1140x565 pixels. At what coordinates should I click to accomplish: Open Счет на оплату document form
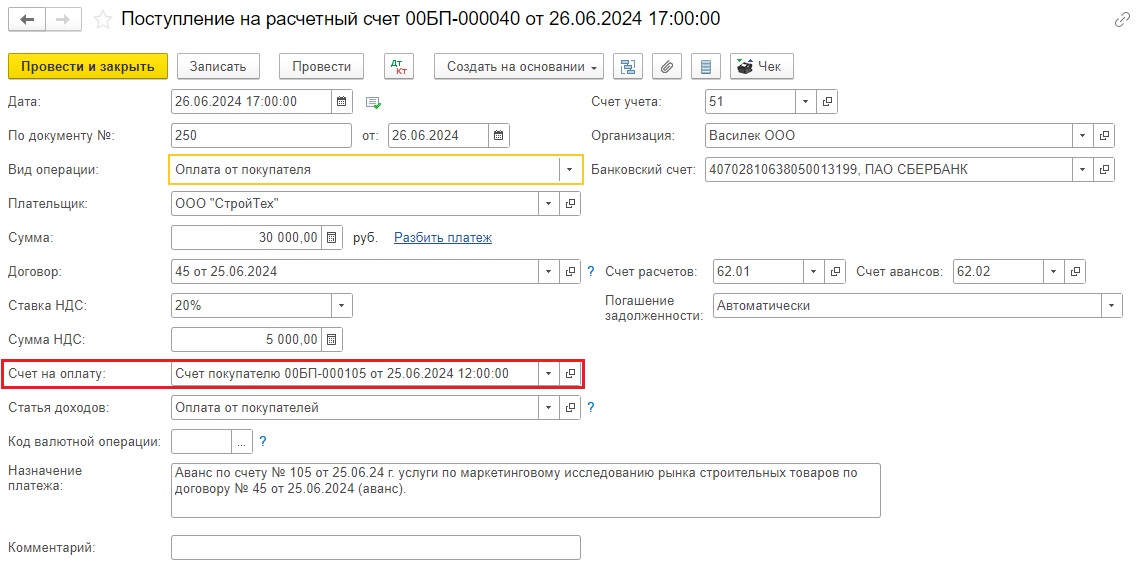point(571,374)
